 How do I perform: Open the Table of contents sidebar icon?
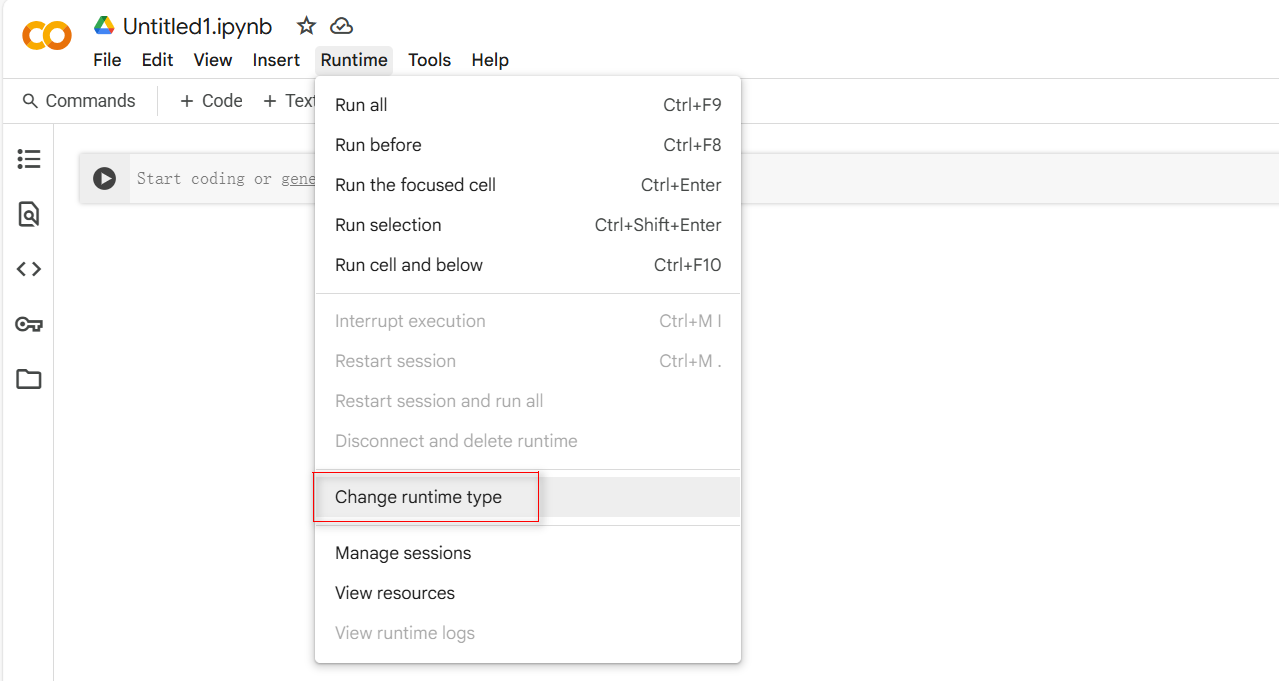(x=29, y=159)
